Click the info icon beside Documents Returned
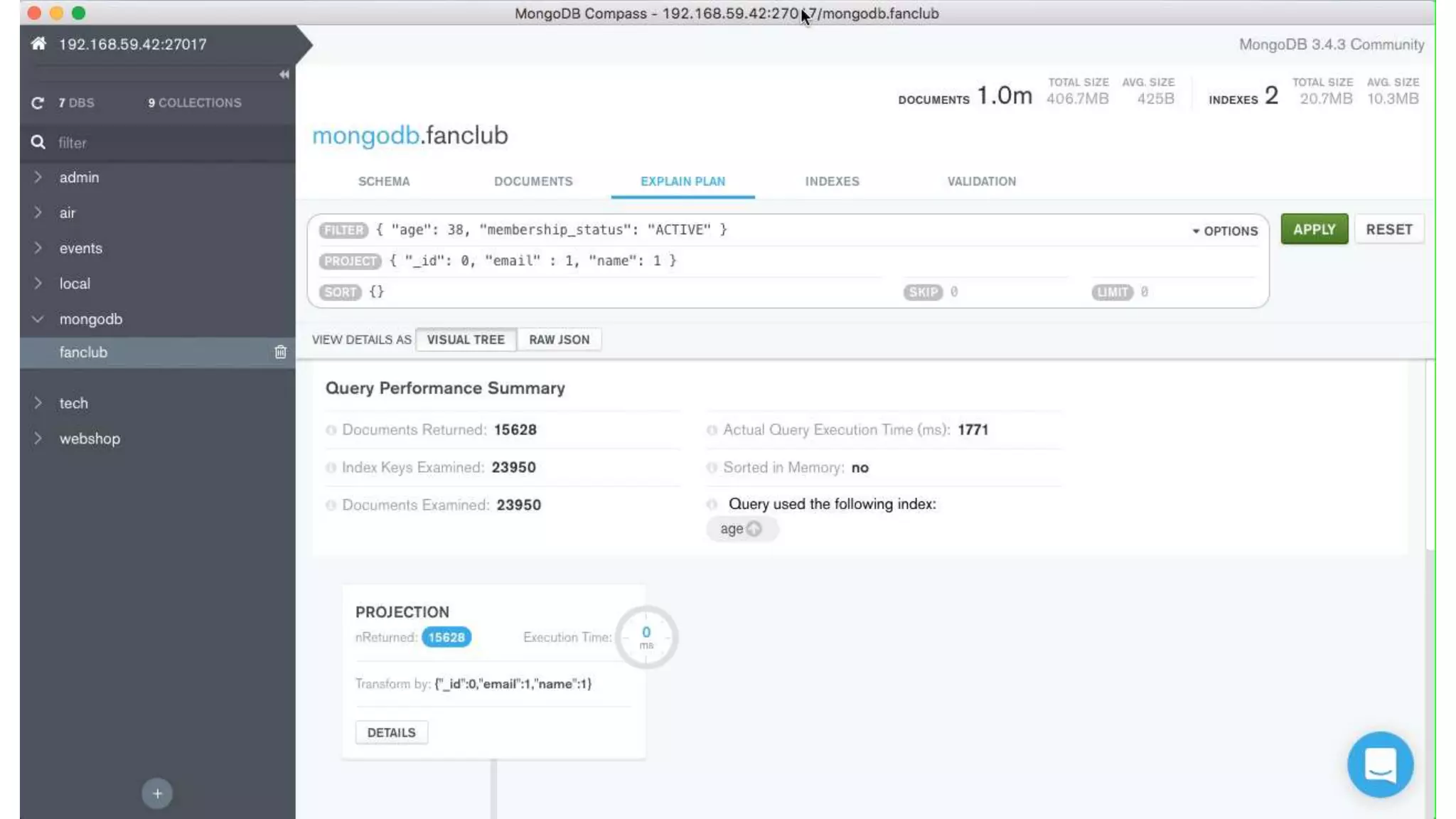Screen dimensions: 1456x819 [331, 430]
